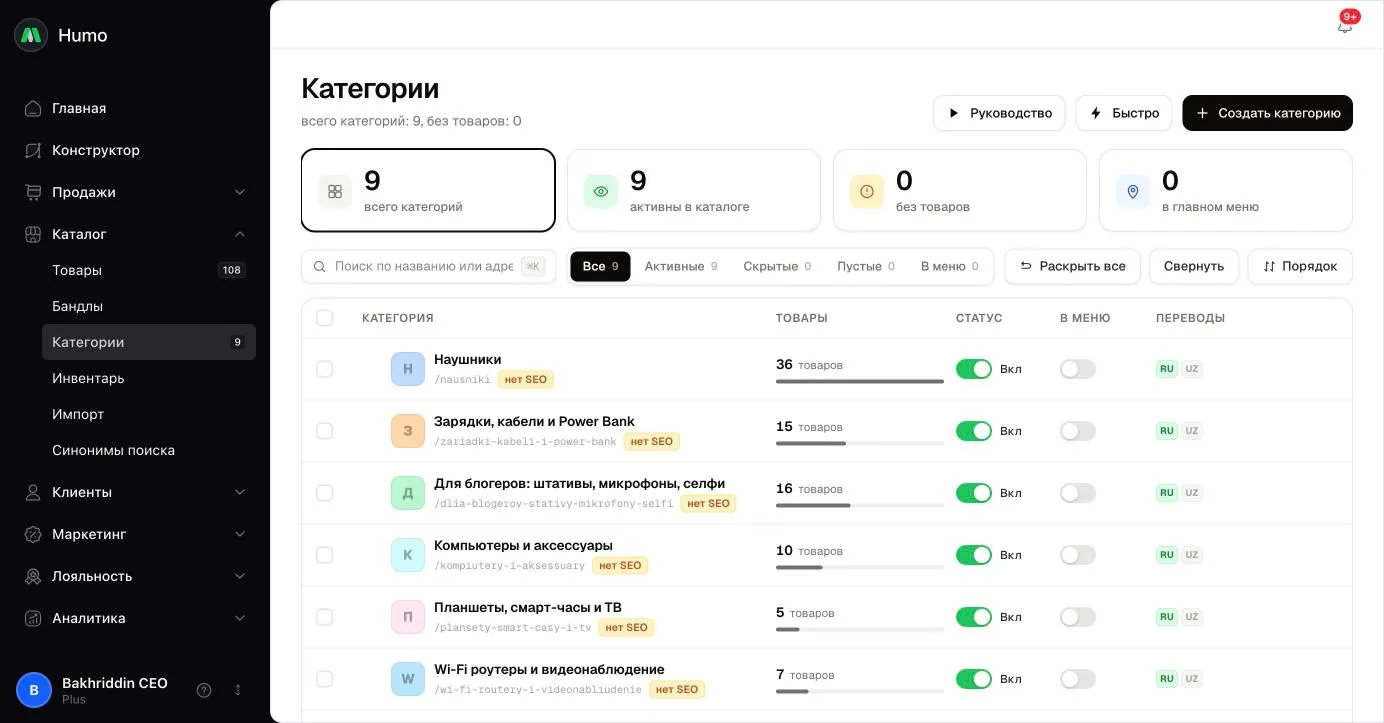This screenshot has width=1384, height=723.
Task: Open the Товары sidebar item
Action: pyautogui.click(x=149, y=270)
